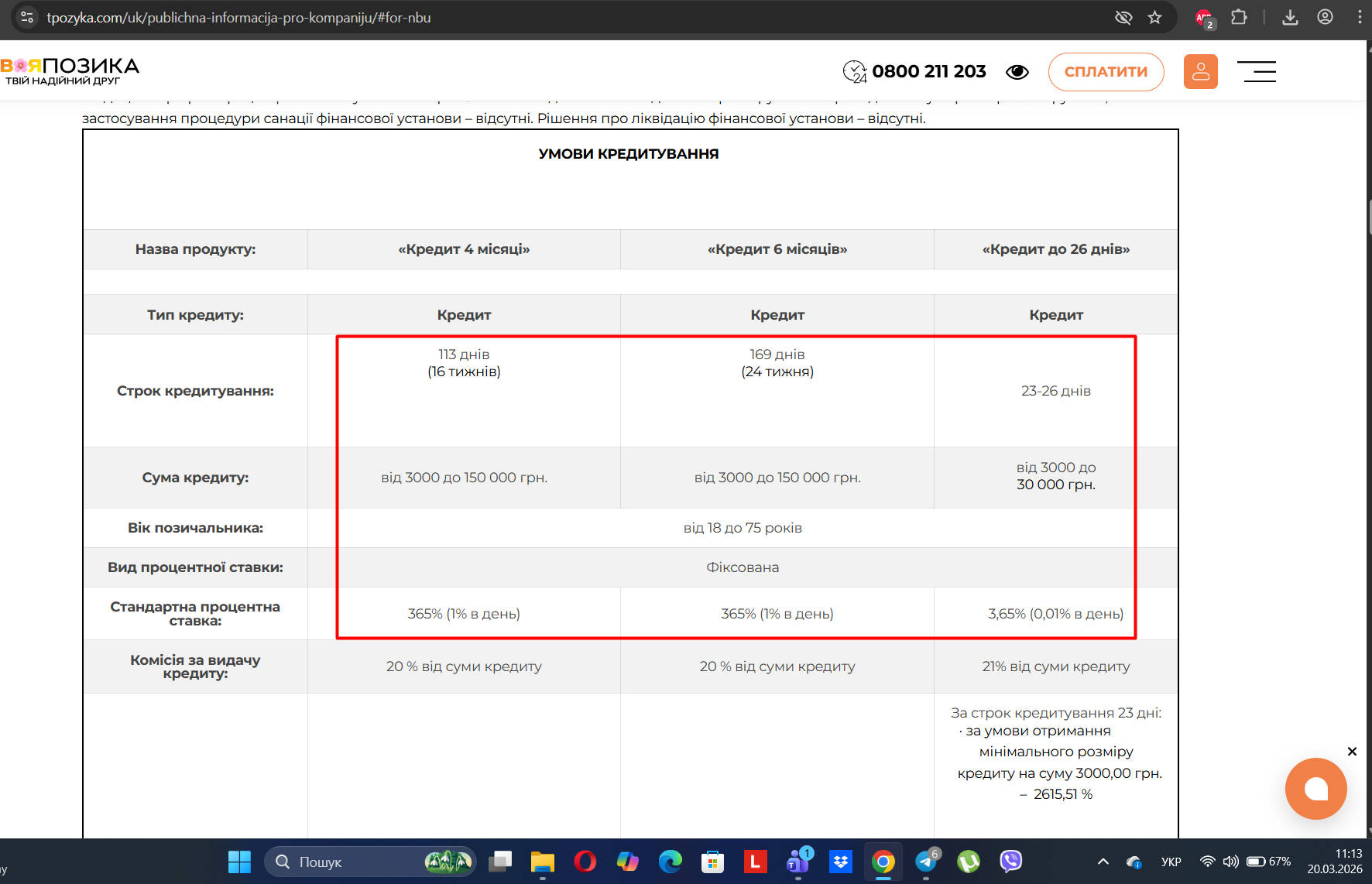Image resolution: width=1372 pixels, height=884 pixels.
Task: Click the «Кредит 6 місяців» column header
Action: coord(777,249)
